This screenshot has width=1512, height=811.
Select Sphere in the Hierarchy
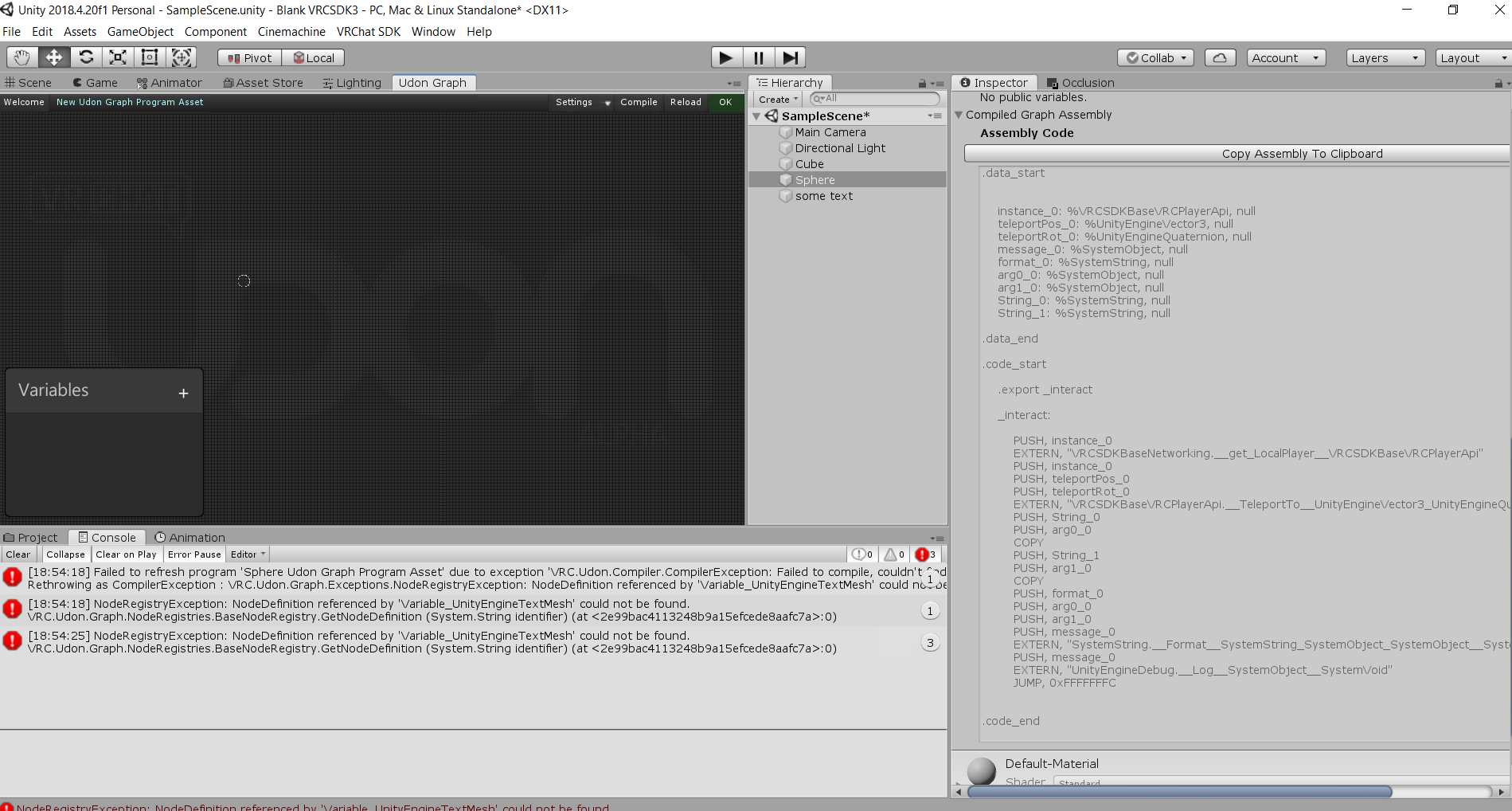[x=847, y=180]
